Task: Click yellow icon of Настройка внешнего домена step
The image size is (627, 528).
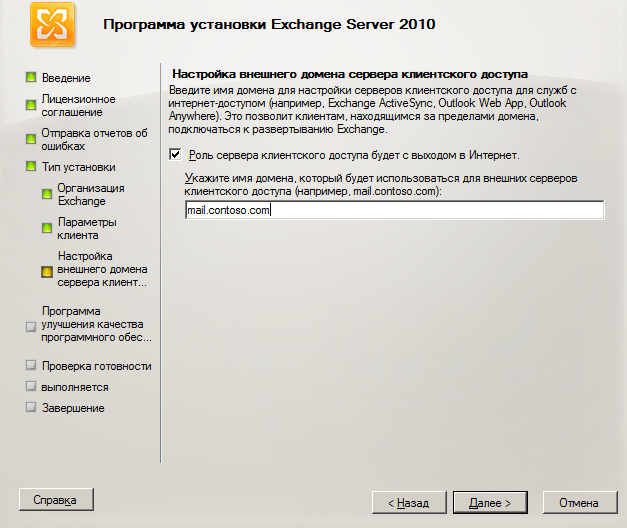Action: 47,272
